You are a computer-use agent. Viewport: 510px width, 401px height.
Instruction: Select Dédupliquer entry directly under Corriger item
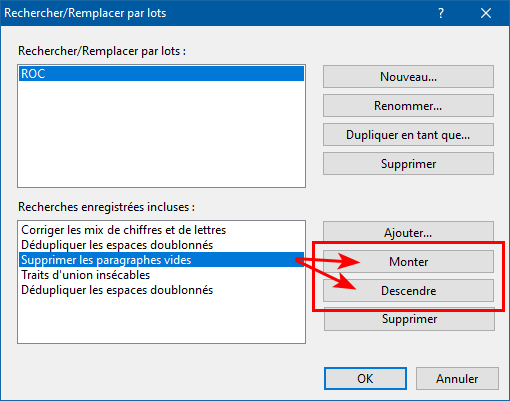(x=161, y=245)
